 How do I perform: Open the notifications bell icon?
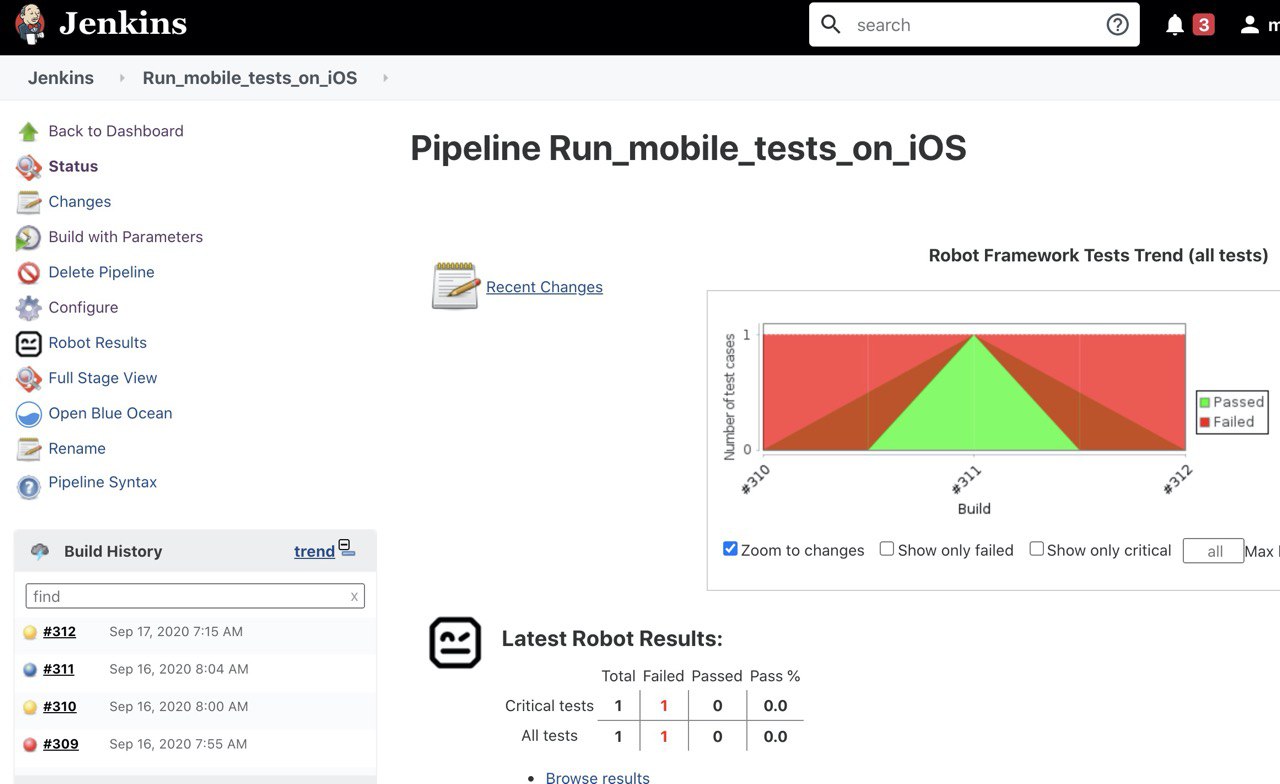click(1175, 25)
